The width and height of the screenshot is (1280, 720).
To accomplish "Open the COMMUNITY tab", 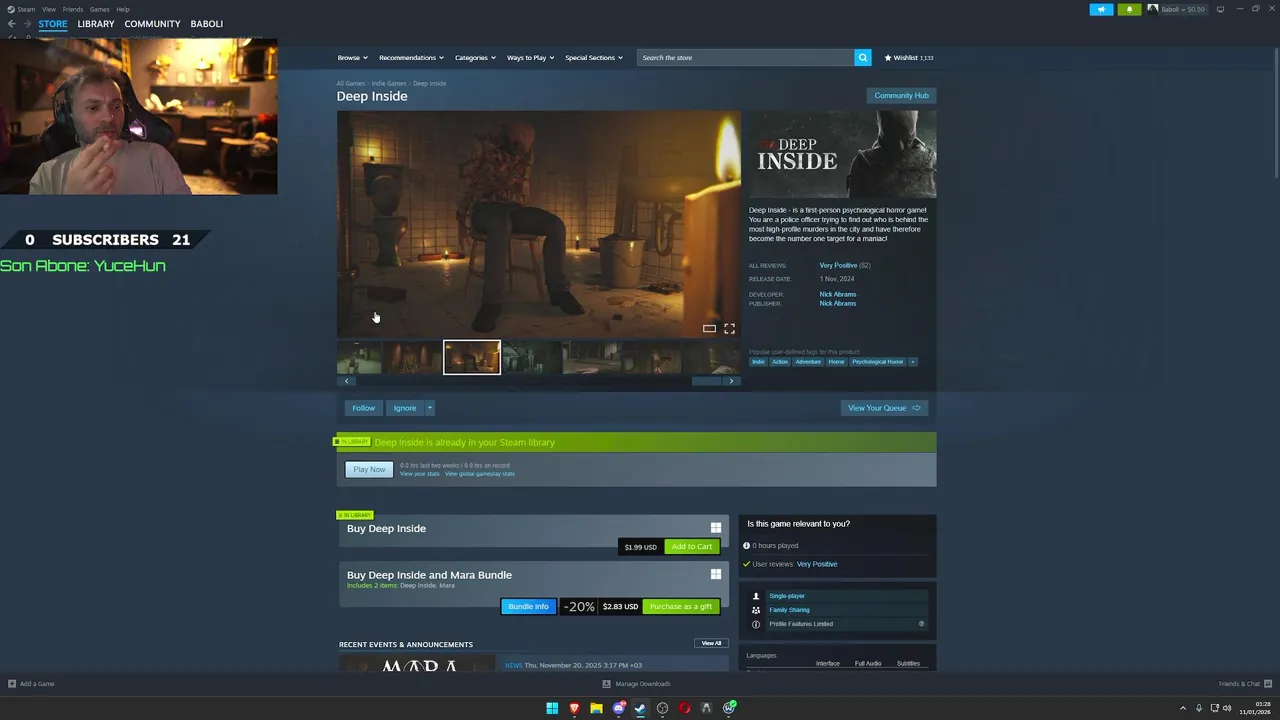I will tap(152, 24).
